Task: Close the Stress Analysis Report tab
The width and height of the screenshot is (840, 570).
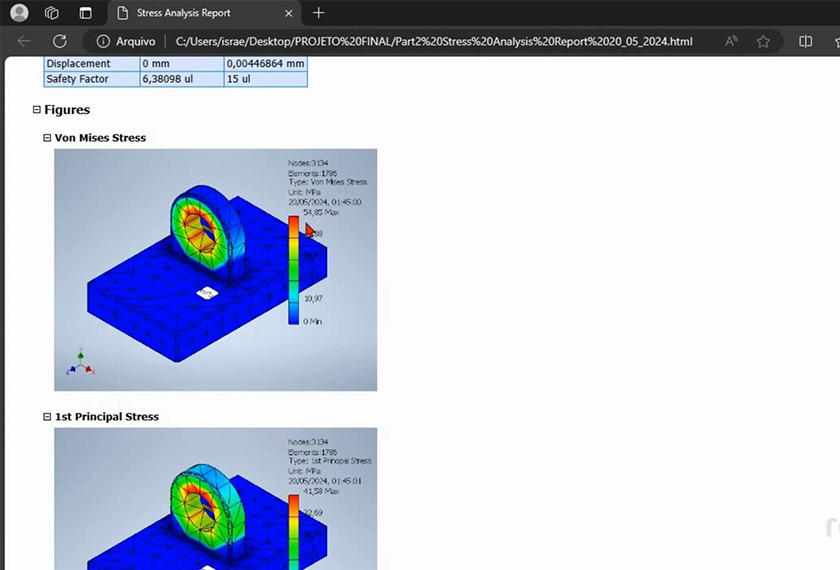Action: coord(288,13)
